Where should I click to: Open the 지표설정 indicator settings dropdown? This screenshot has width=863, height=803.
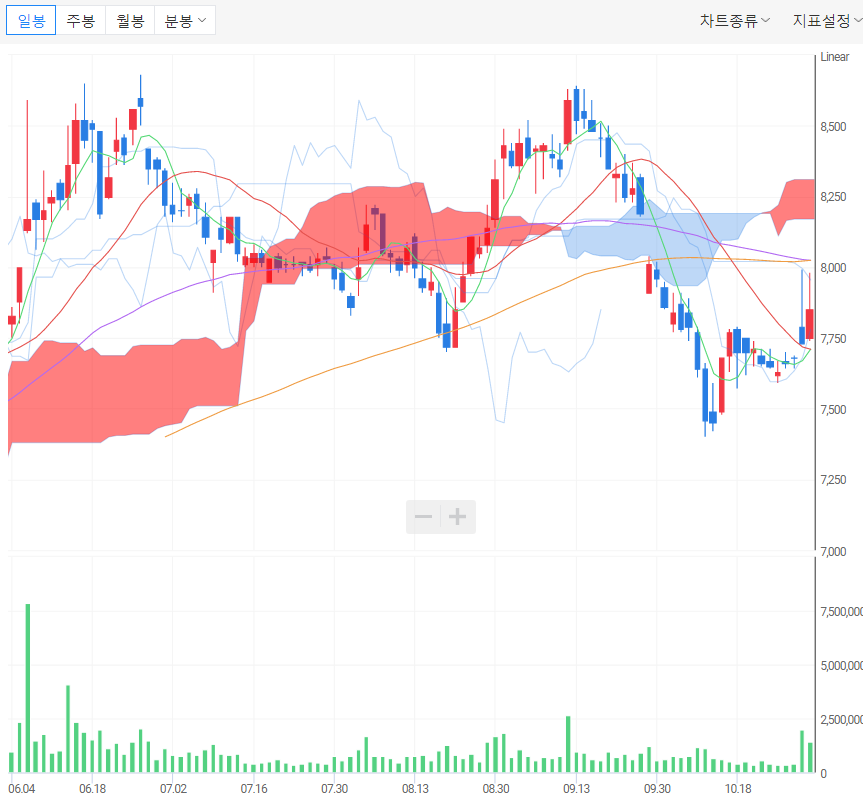click(x=827, y=21)
